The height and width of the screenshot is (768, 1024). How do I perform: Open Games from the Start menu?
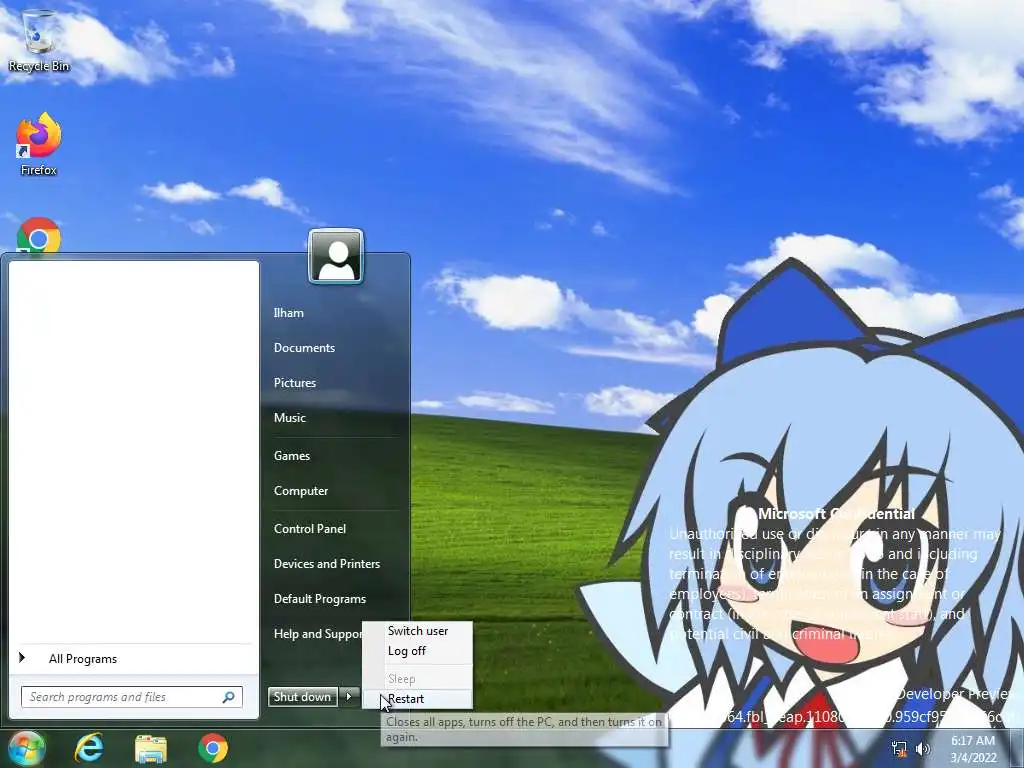click(292, 456)
